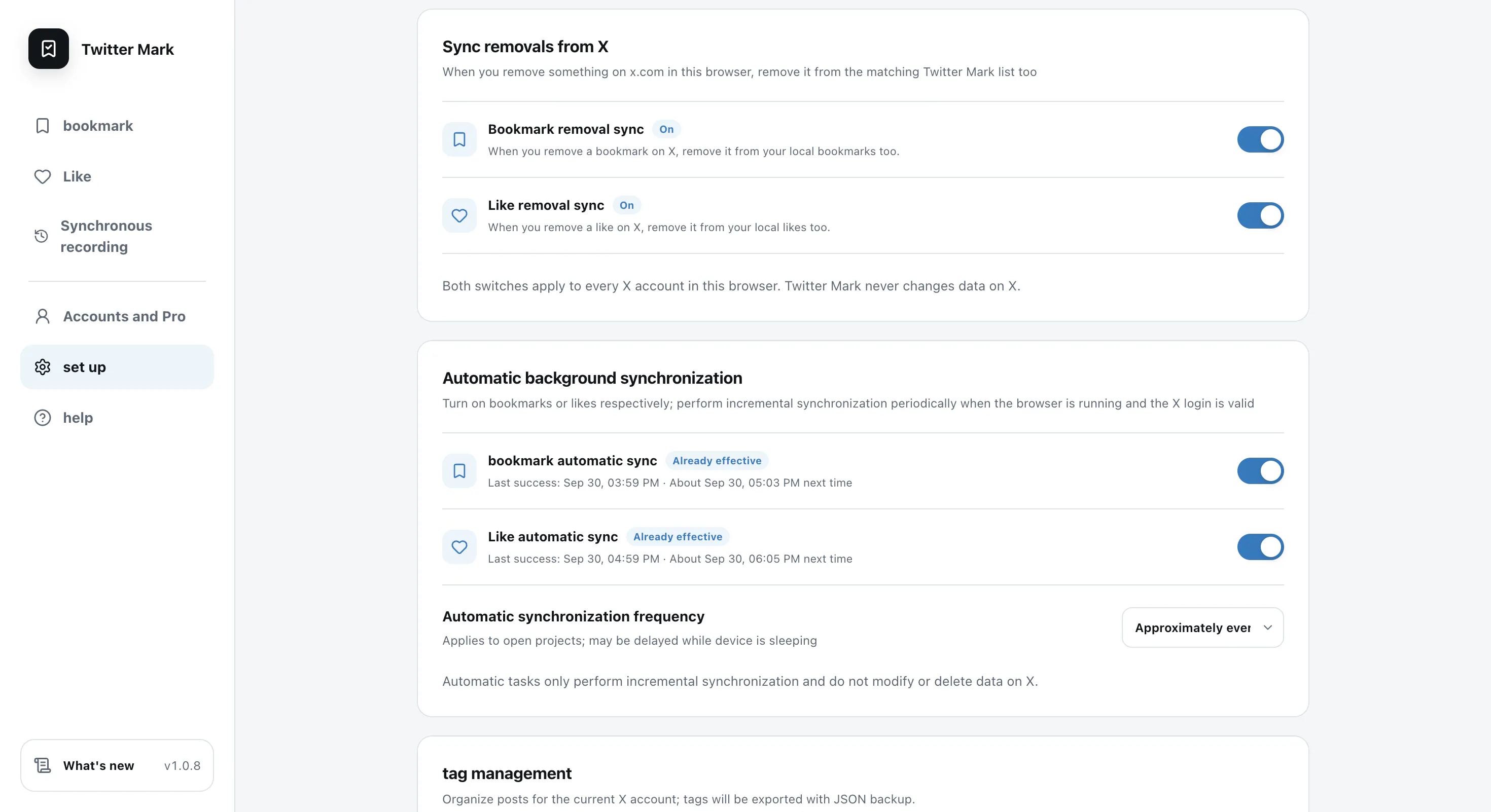Screen dimensions: 1491x812
Task: Disable bookmark automatic sync switch
Action: (1260, 471)
